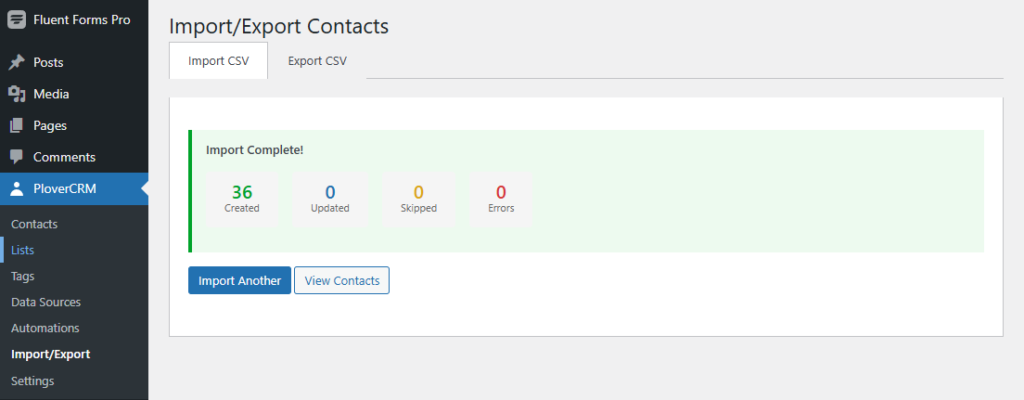Image resolution: width=1024 pixels, height=400 pixels.
Task: Click Import/Export in the sidebar
Action: pyautogui.click(x=50, y=354)
